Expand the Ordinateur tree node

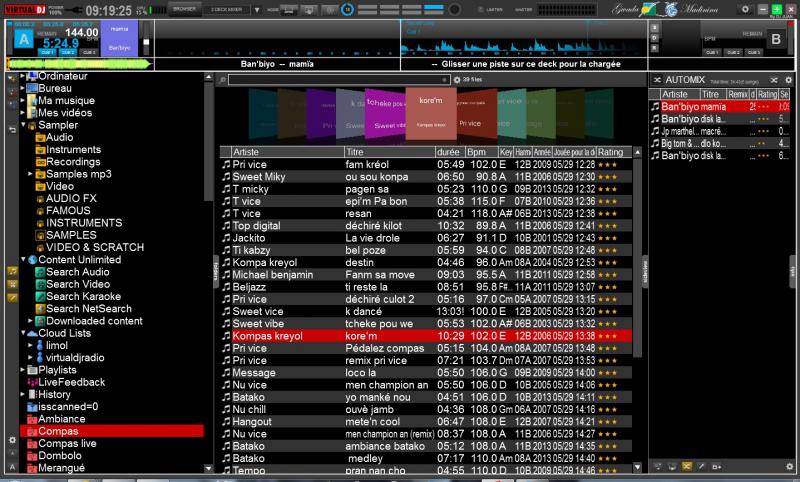(x=22, y=77)
